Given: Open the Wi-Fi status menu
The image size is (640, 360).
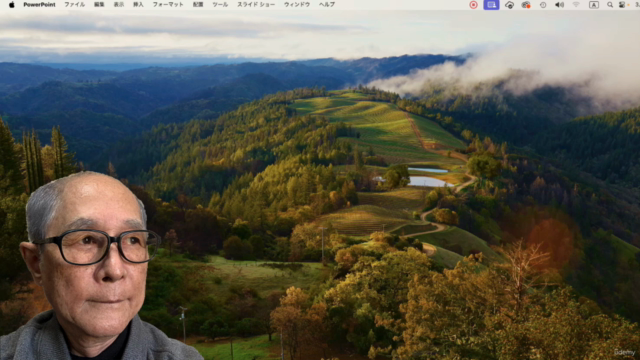Looking at the screenshot, I should pos(576,5).
